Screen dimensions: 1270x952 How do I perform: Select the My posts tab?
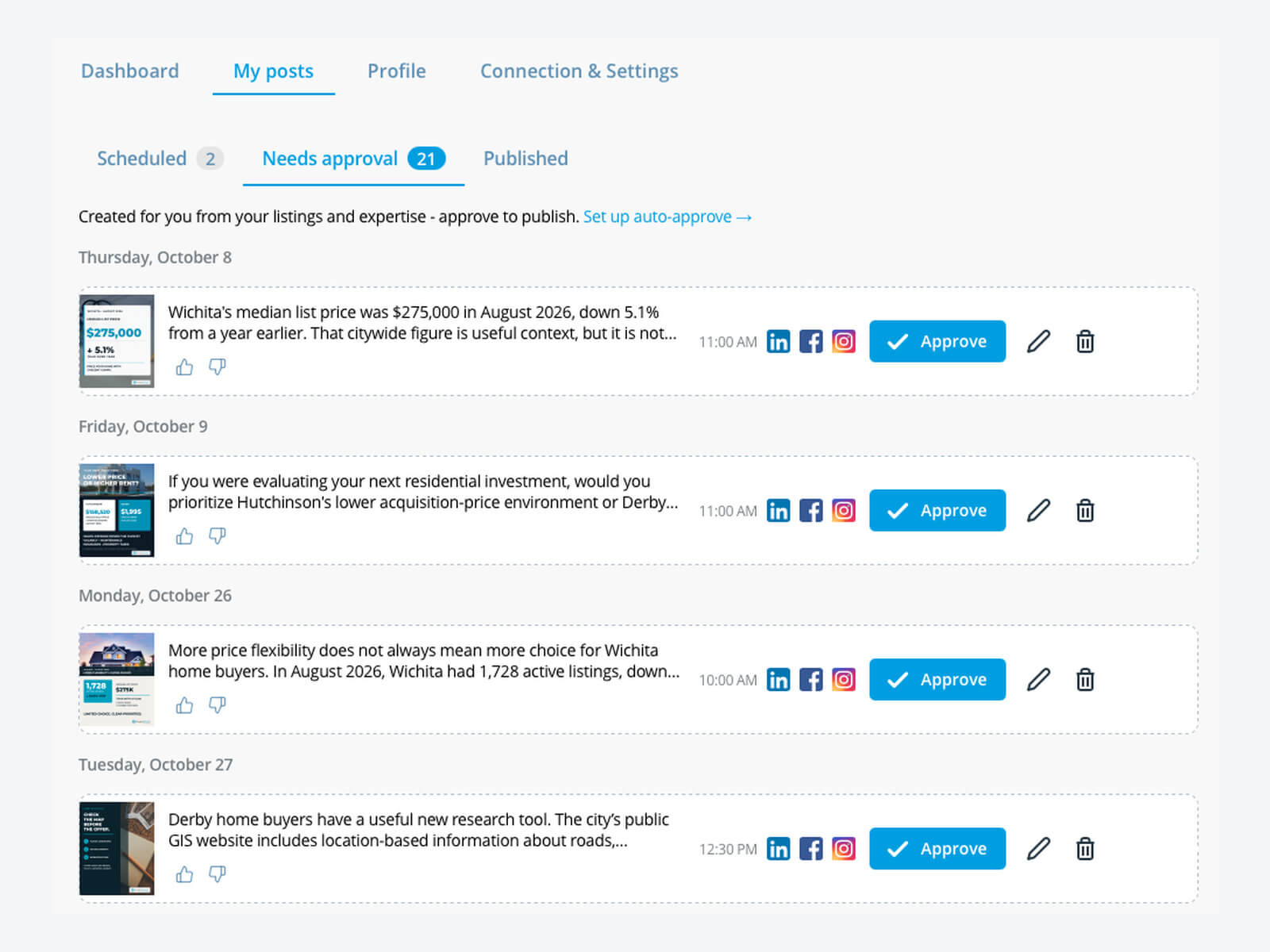tap(273, 71)
